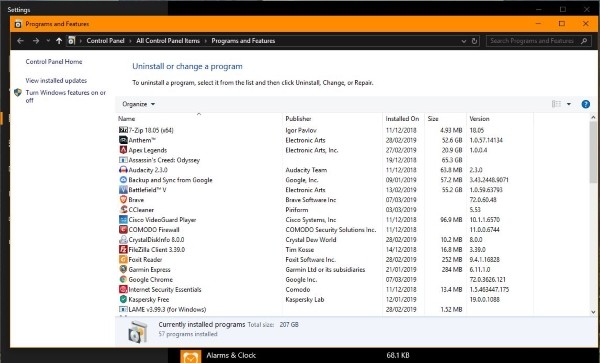Expand chevron after All Control Panel Items
The width and height of the screenshot is (600, 363).
205,41
